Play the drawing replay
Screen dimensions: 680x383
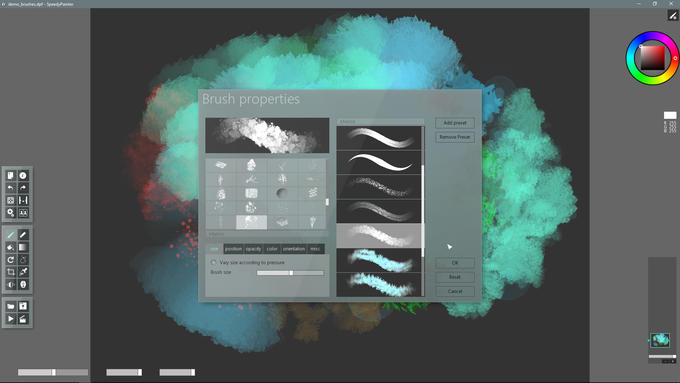pyautogui.click(x=10, y=319)
